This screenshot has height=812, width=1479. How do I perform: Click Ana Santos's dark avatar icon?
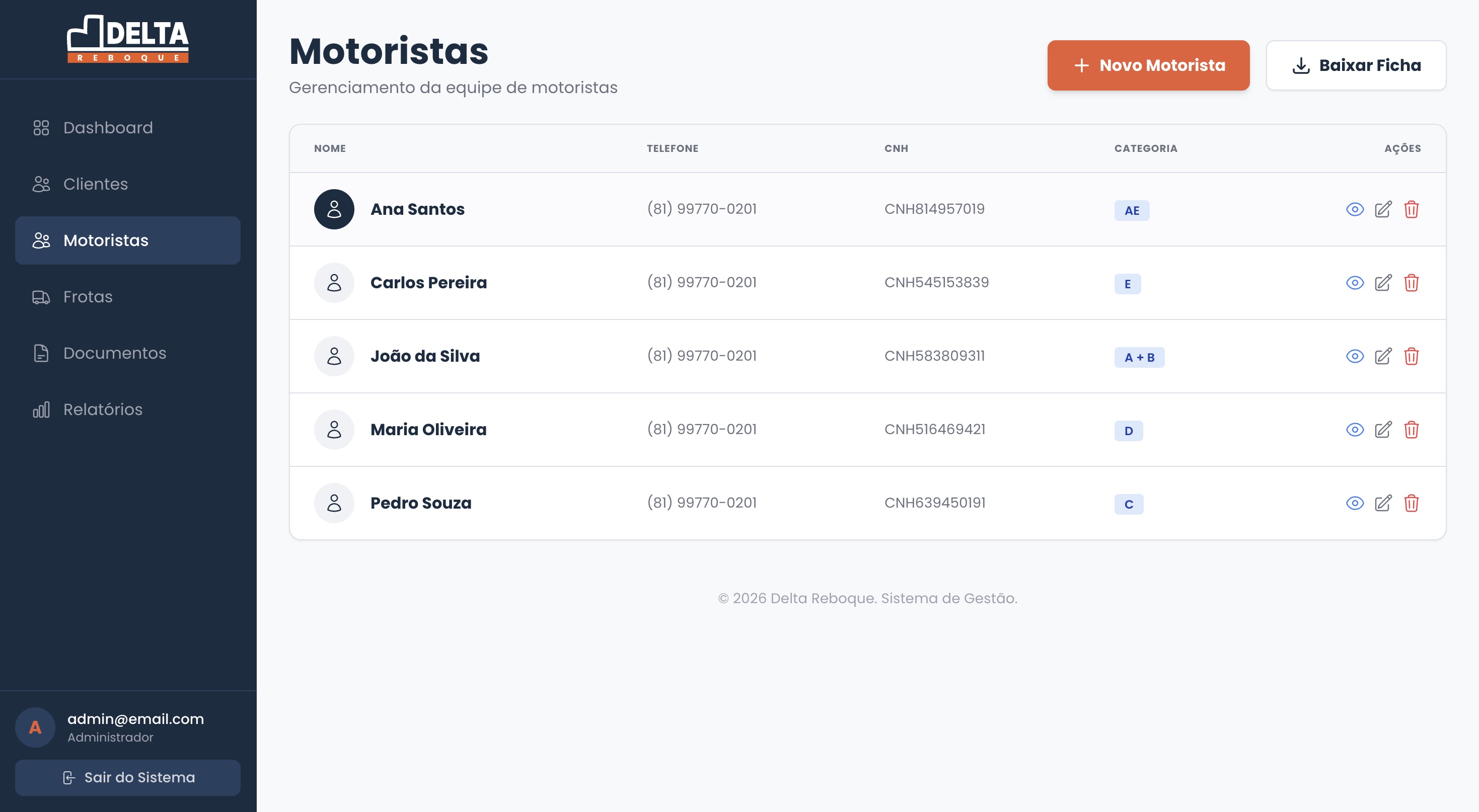tap(334, 209)
